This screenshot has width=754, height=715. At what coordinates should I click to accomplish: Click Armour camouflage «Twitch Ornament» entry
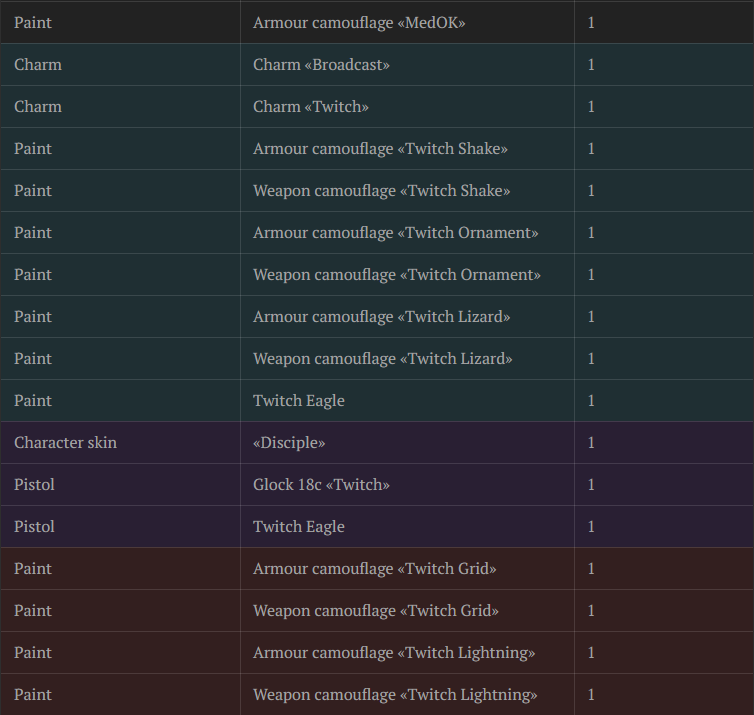click(x=396, y=233)
